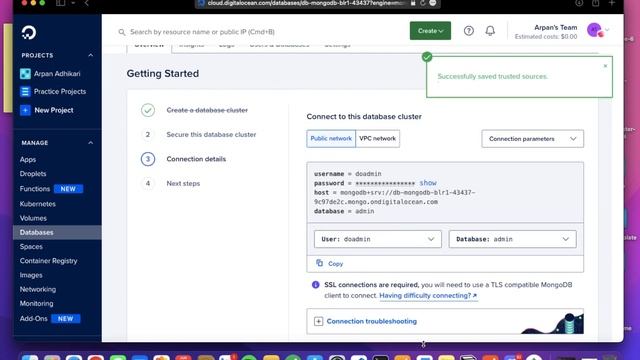Click the Practice Projects icon
This screenshot has width=640, height=360.
pos(25,91)
